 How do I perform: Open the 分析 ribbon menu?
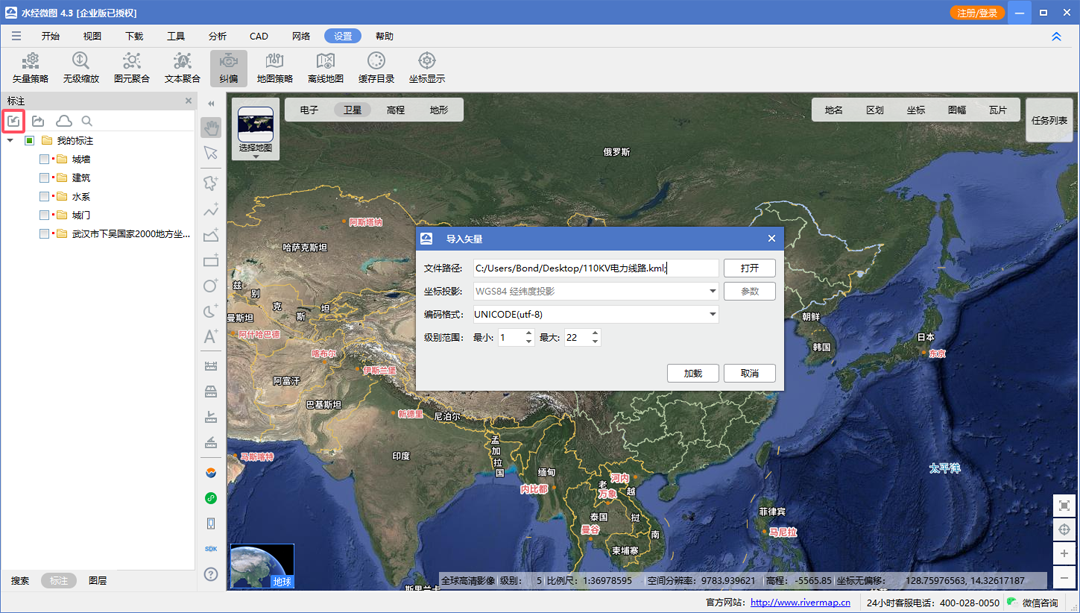click(217, 35)
